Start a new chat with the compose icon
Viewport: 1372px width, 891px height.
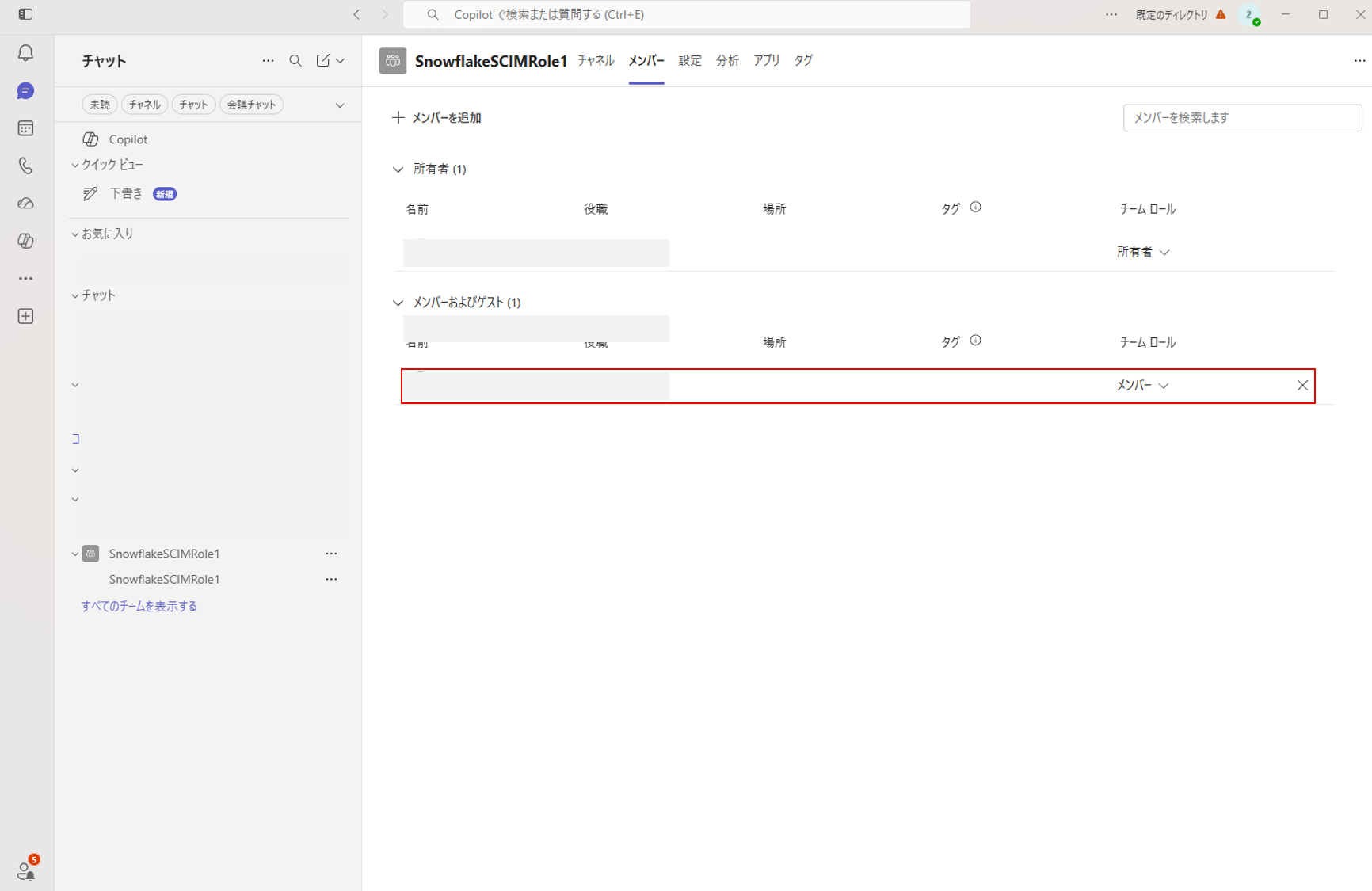tap(323, 60)
